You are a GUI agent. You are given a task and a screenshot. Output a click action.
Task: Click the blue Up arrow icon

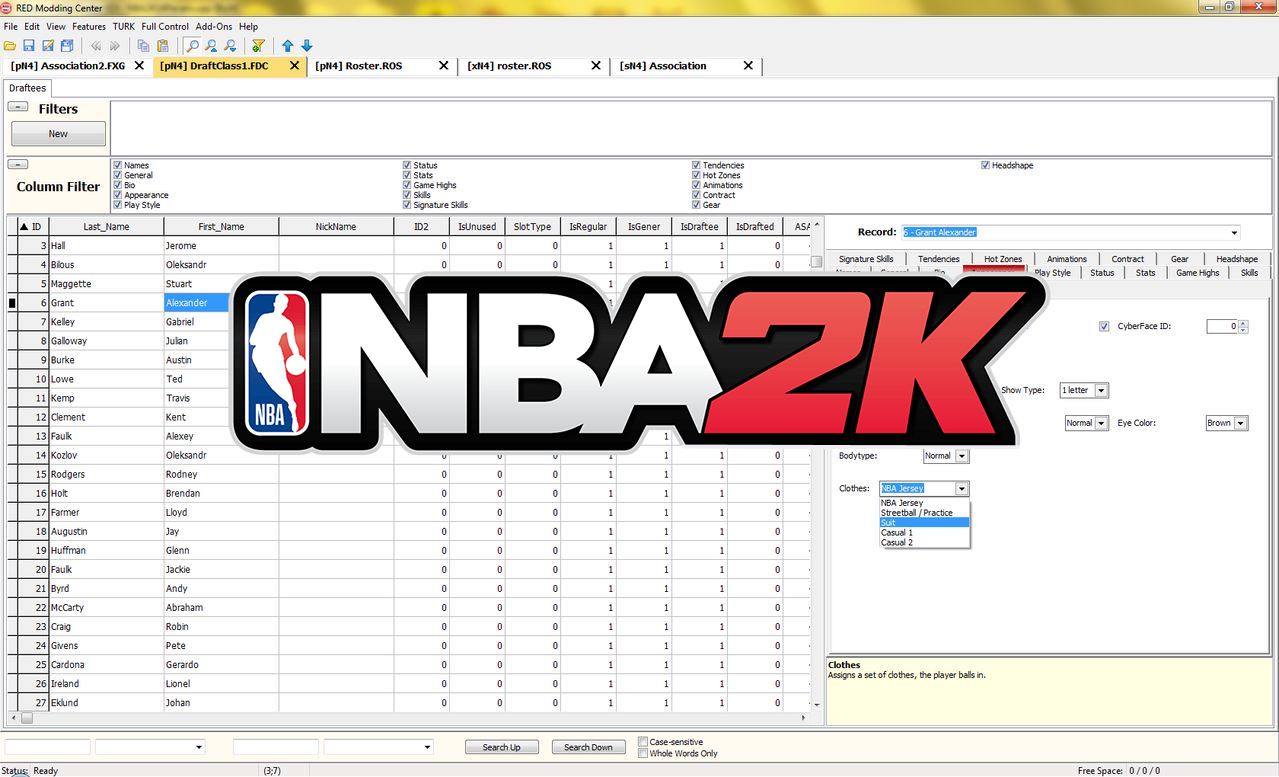288,46
